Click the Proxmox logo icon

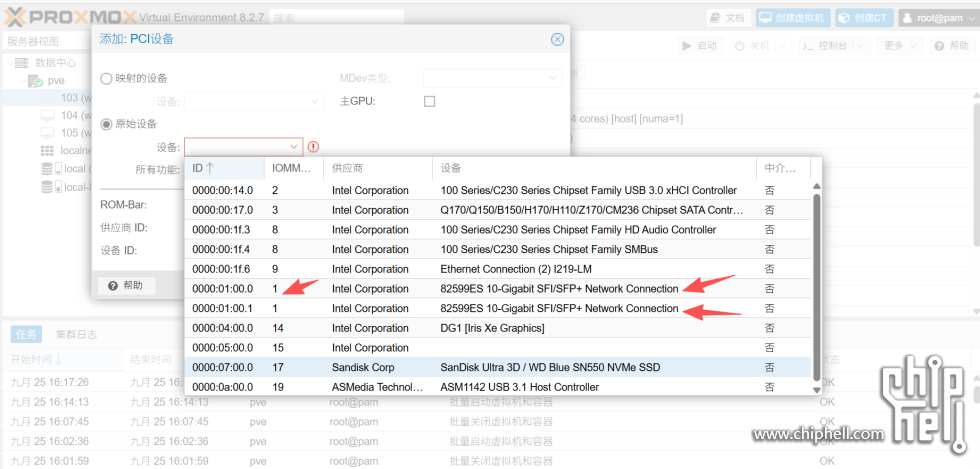coord(14,17)
